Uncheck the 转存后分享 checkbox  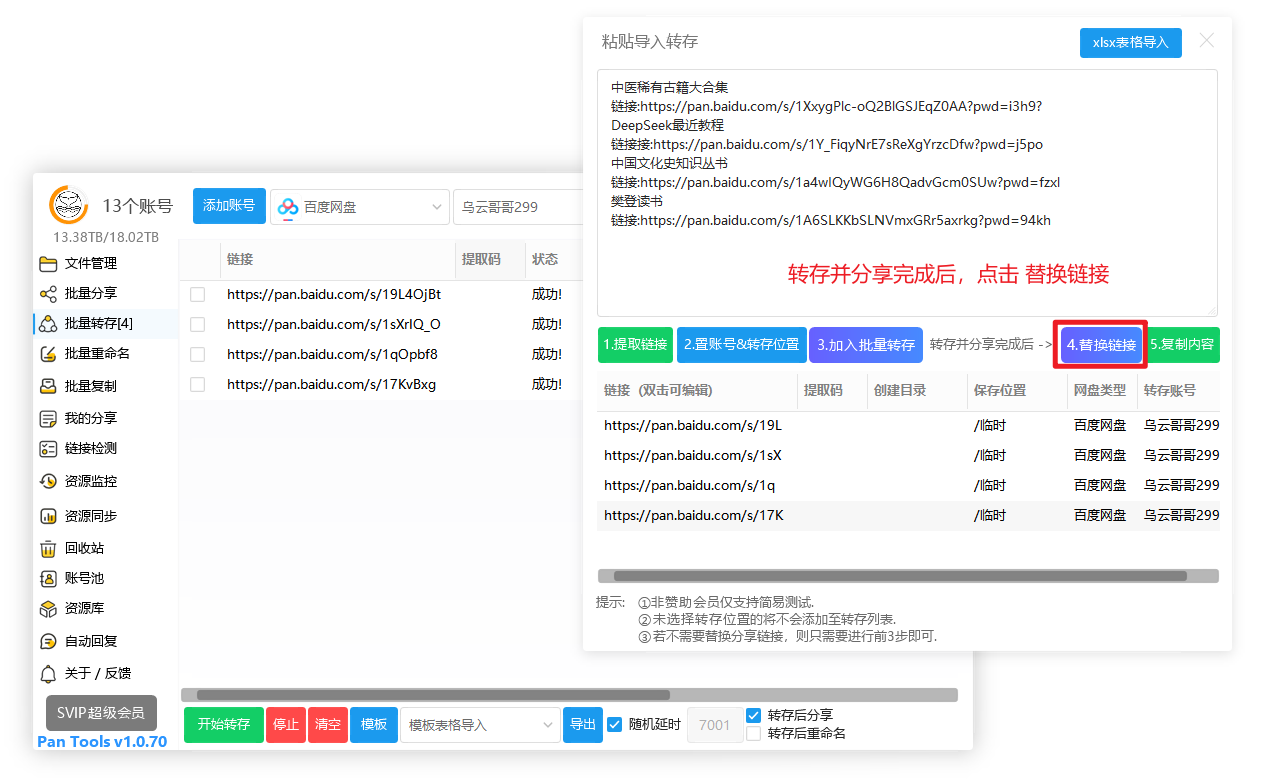click(x=754, y=716)
